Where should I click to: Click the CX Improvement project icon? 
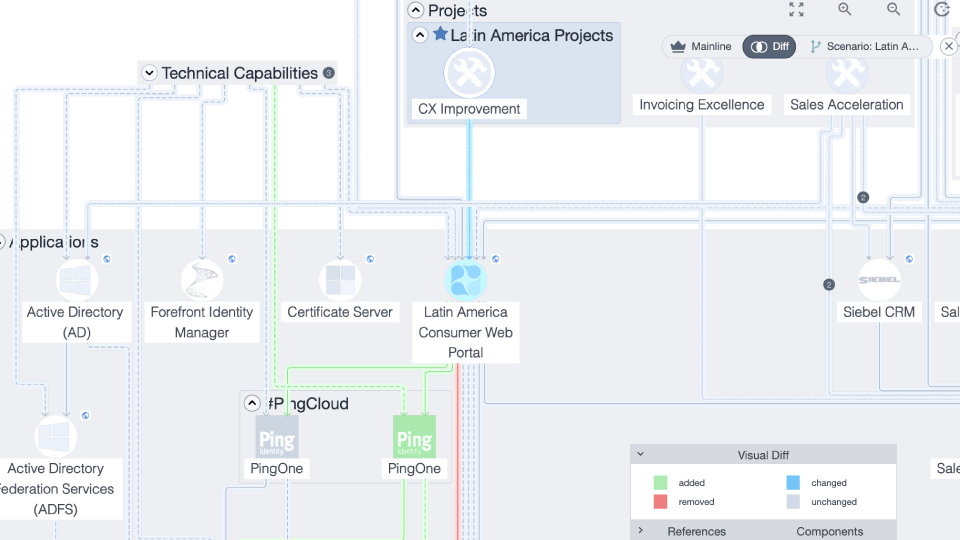(x=469, y=73)
